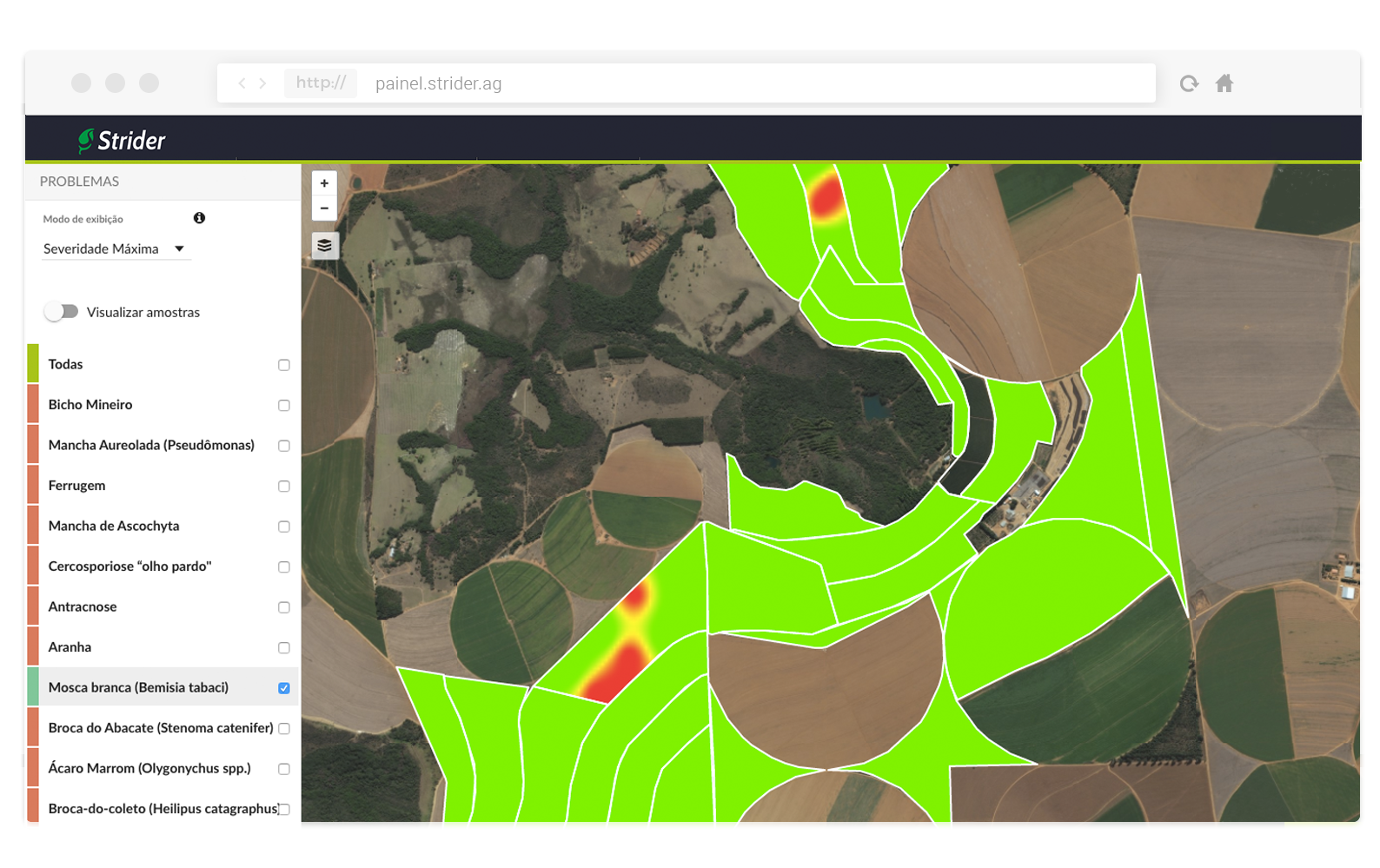Image resolution: width=1380 pixels, height=868 pixels.
Task: Click the green Todas color bar
Action: pyautogui.click(x=33, y=364)
